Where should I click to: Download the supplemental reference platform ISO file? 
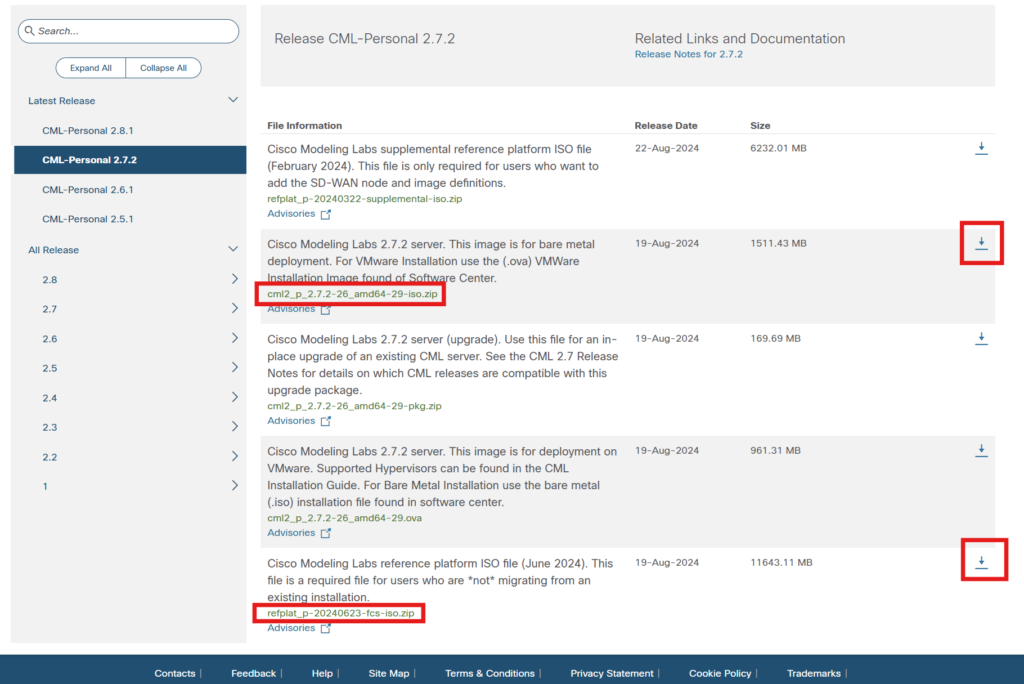[981, 148]
